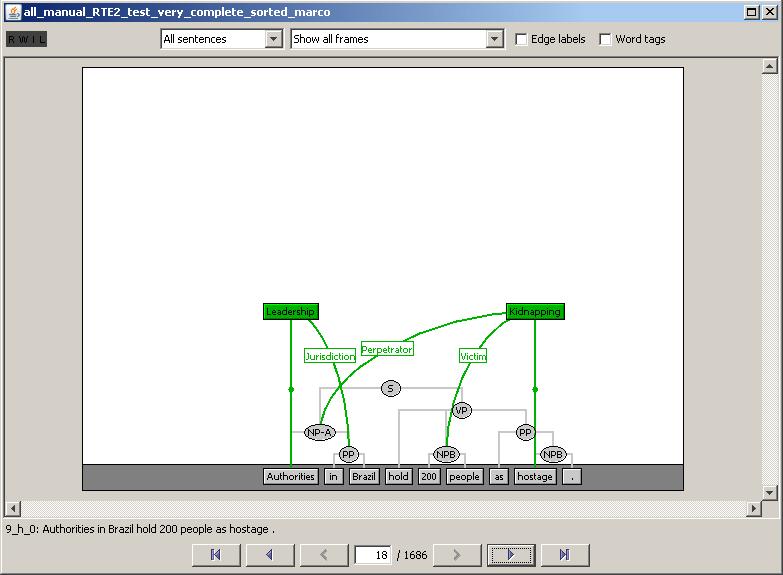Click the word 'Authorities'

pos(291,476)
